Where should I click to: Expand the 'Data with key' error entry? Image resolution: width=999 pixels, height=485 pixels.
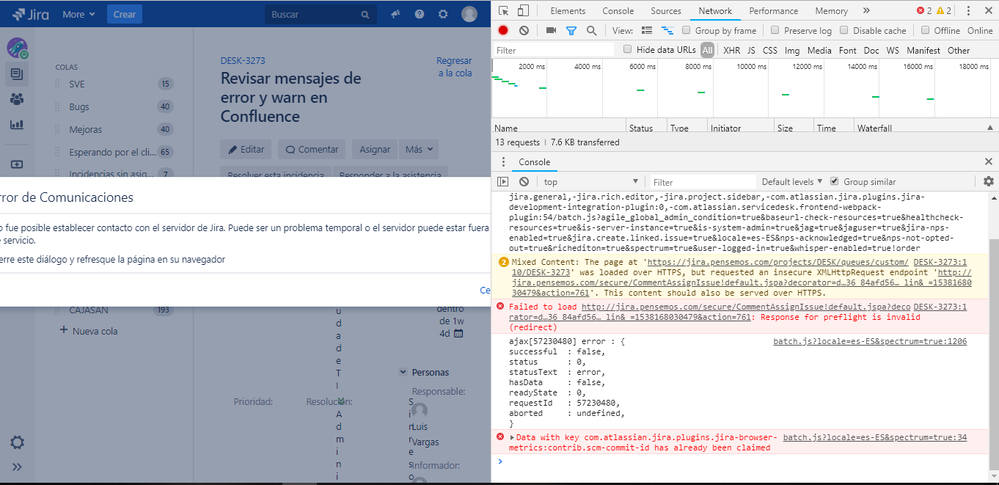point(512,437)
